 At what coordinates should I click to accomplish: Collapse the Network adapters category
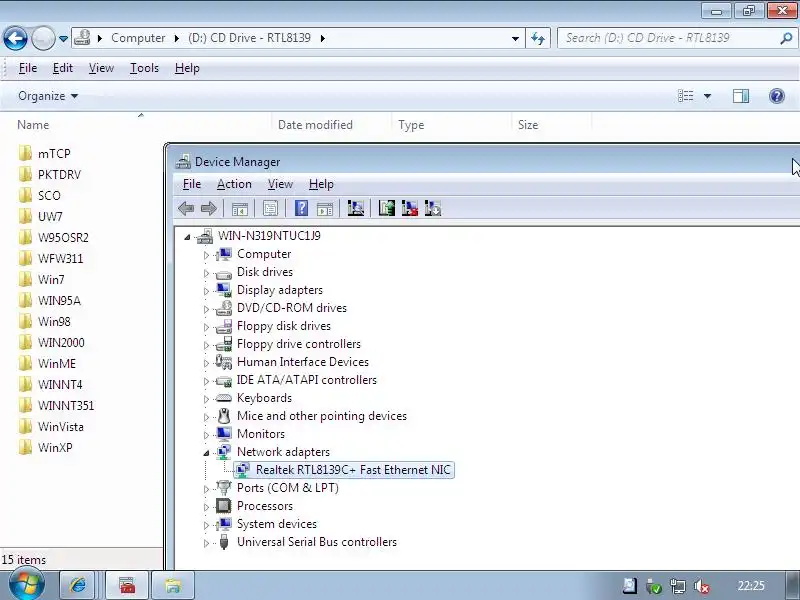point(206,453)
